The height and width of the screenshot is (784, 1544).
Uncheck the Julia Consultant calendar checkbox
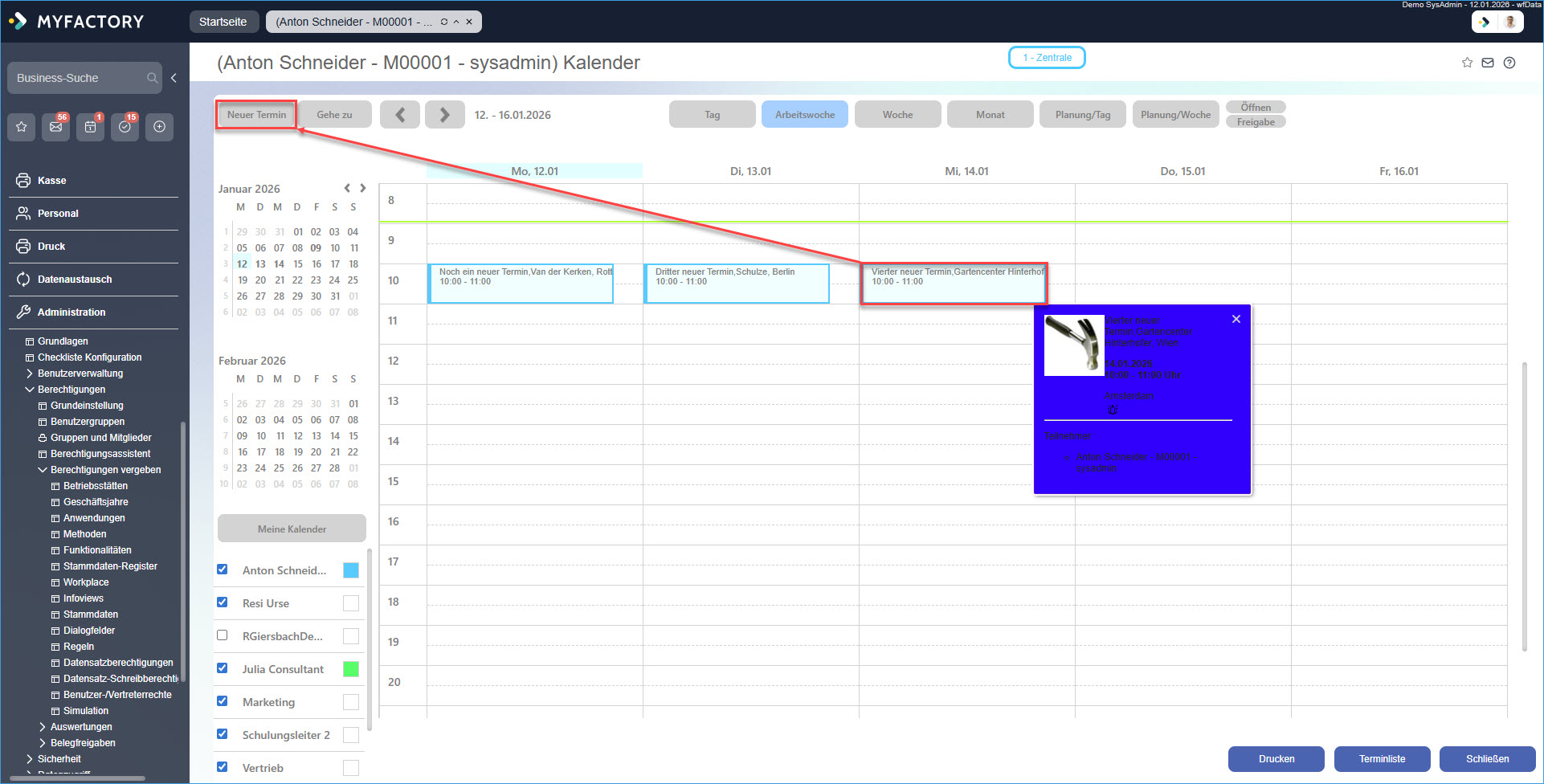point(223,668)
